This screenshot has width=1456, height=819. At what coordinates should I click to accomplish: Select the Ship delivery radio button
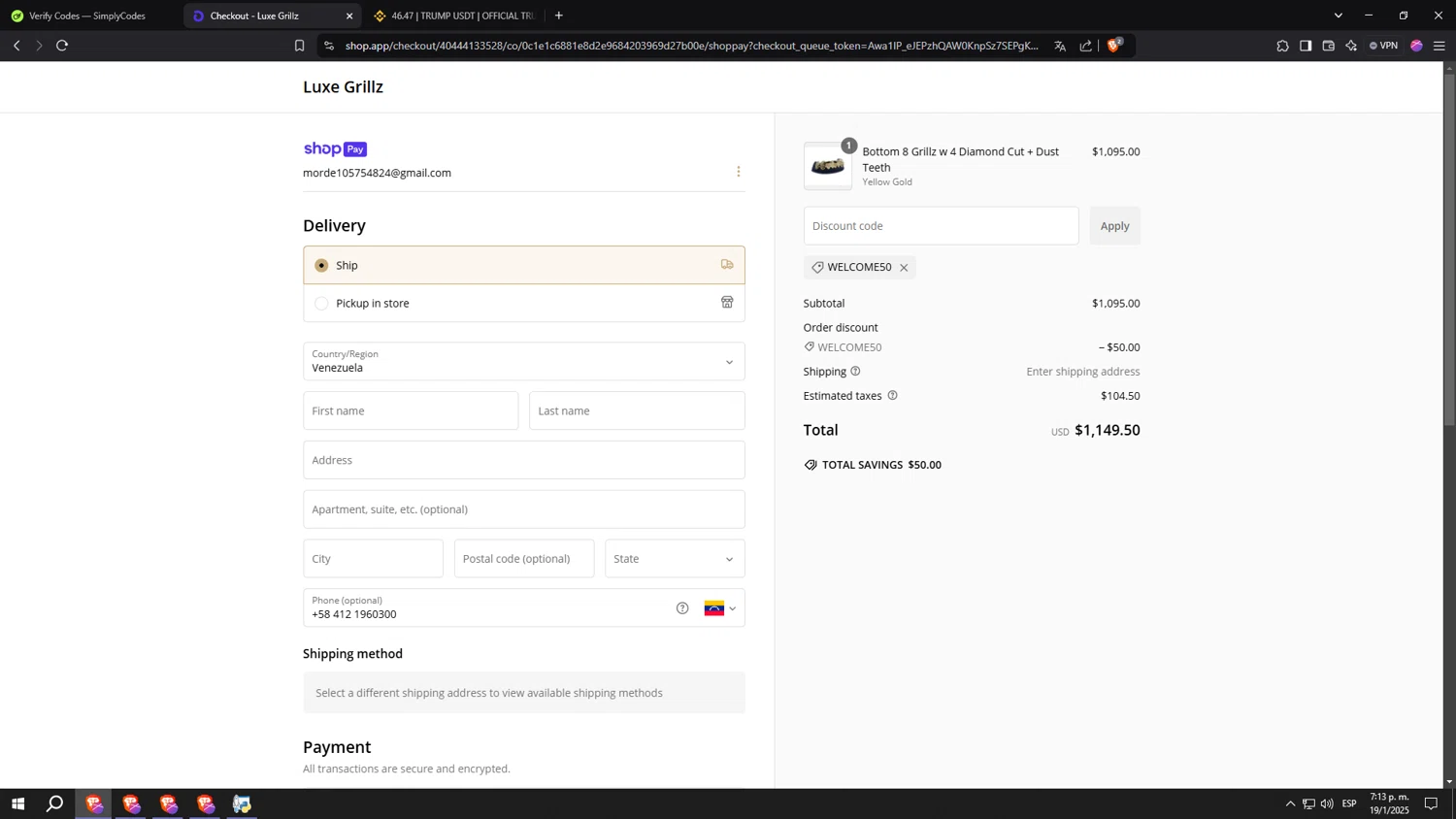pyautogui.click(x=321, y=265)
